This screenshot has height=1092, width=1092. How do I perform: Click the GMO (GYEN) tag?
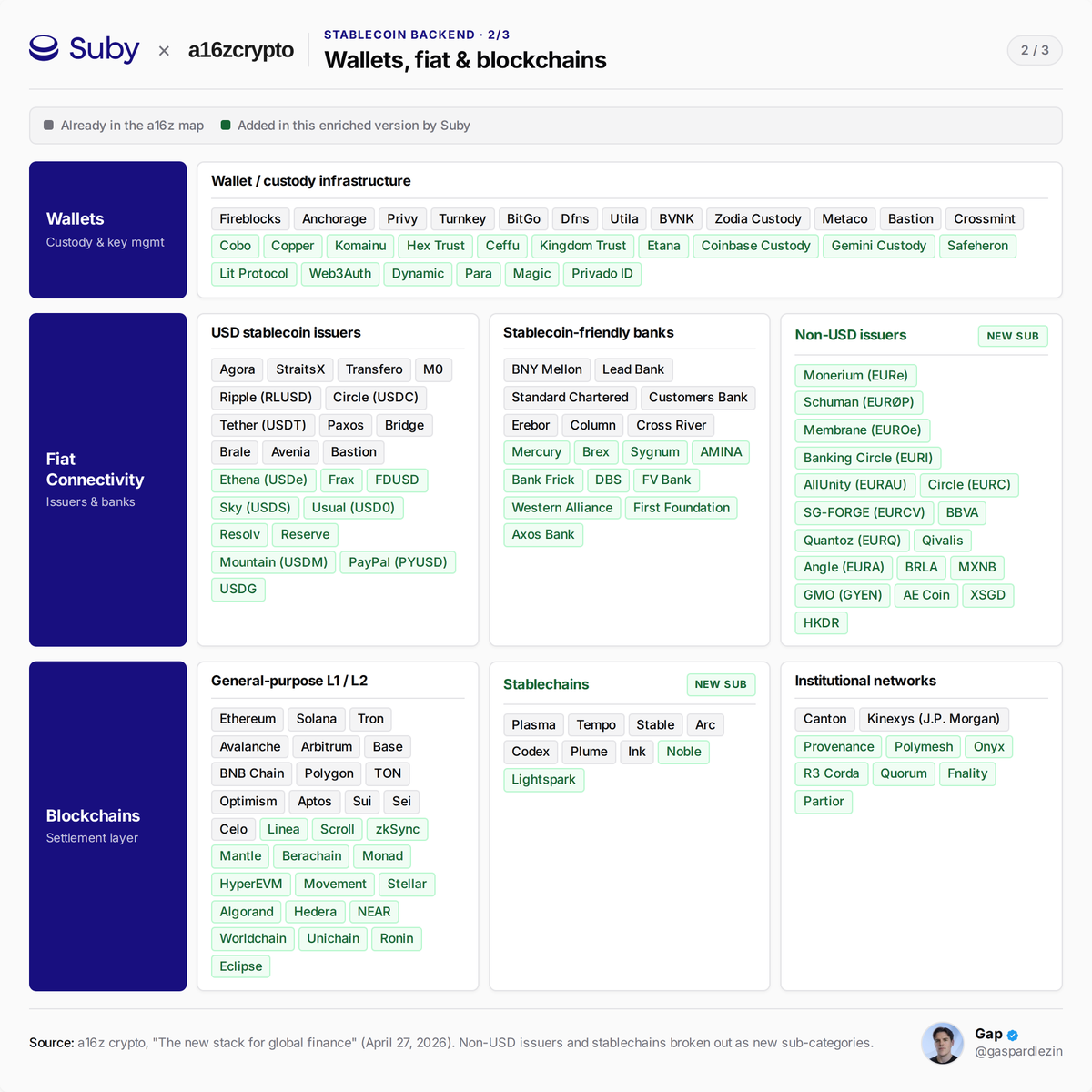(x=843, y=595)
